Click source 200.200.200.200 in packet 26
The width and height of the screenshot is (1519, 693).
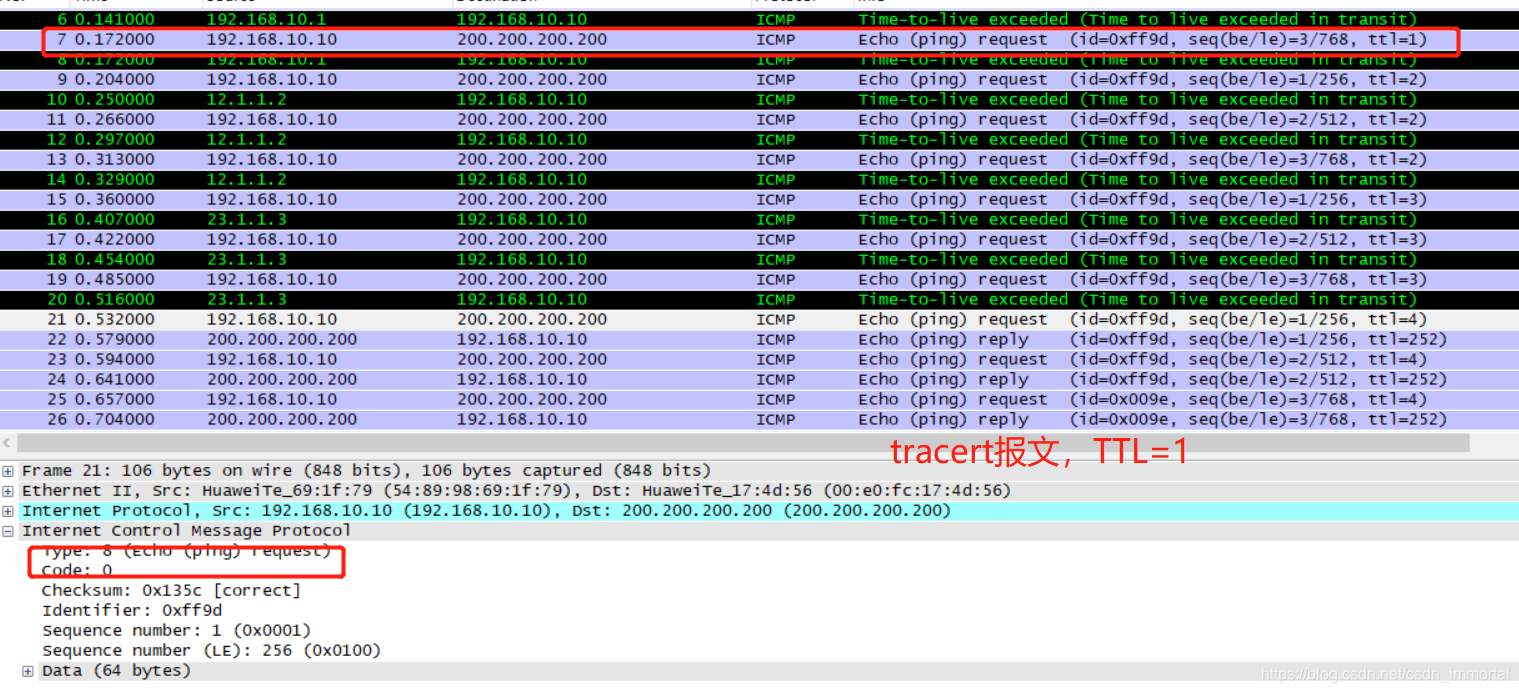coord(281,420)
